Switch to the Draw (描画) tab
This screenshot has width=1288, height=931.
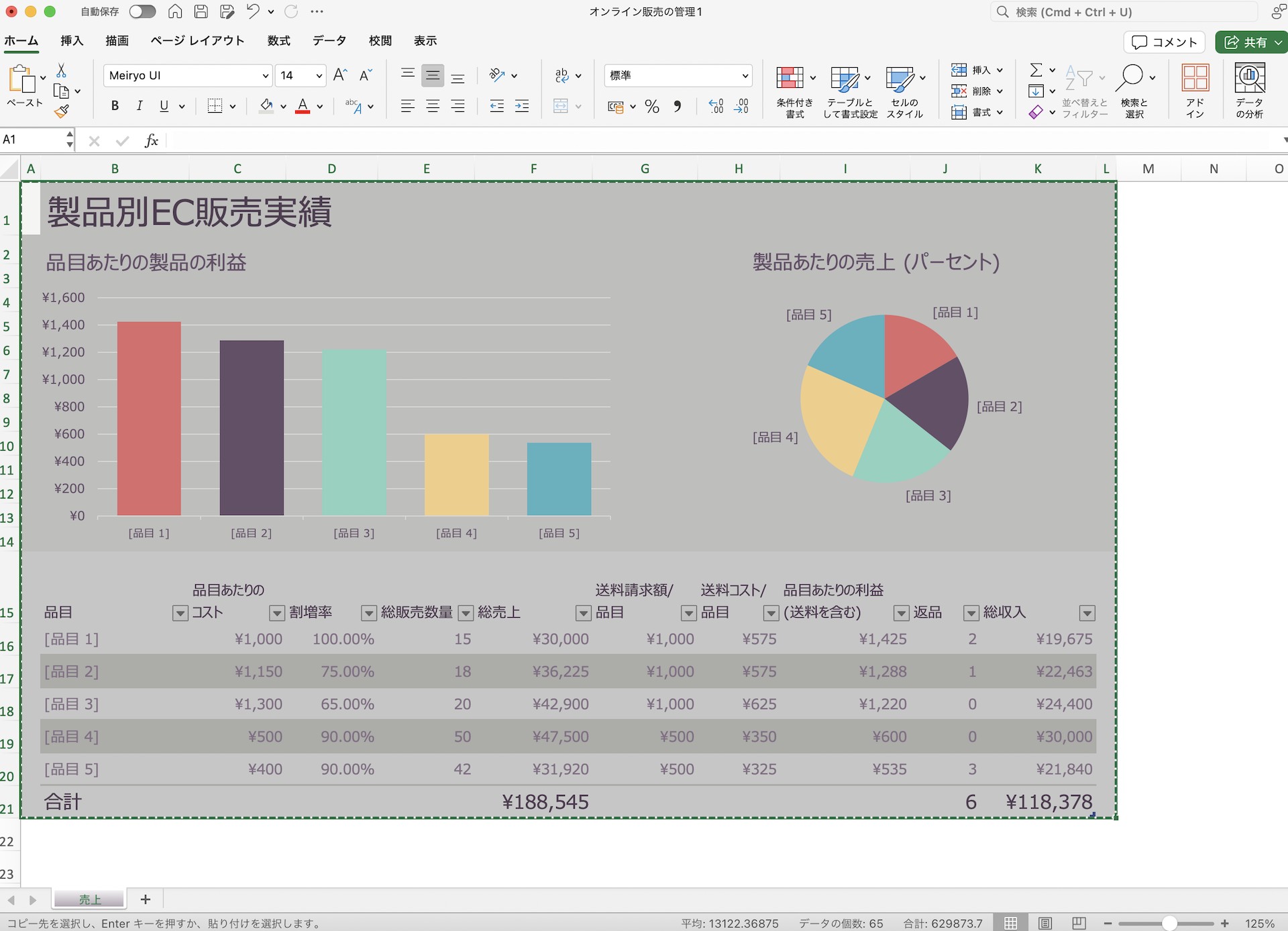pyautogui.click(x=117, y=41)
